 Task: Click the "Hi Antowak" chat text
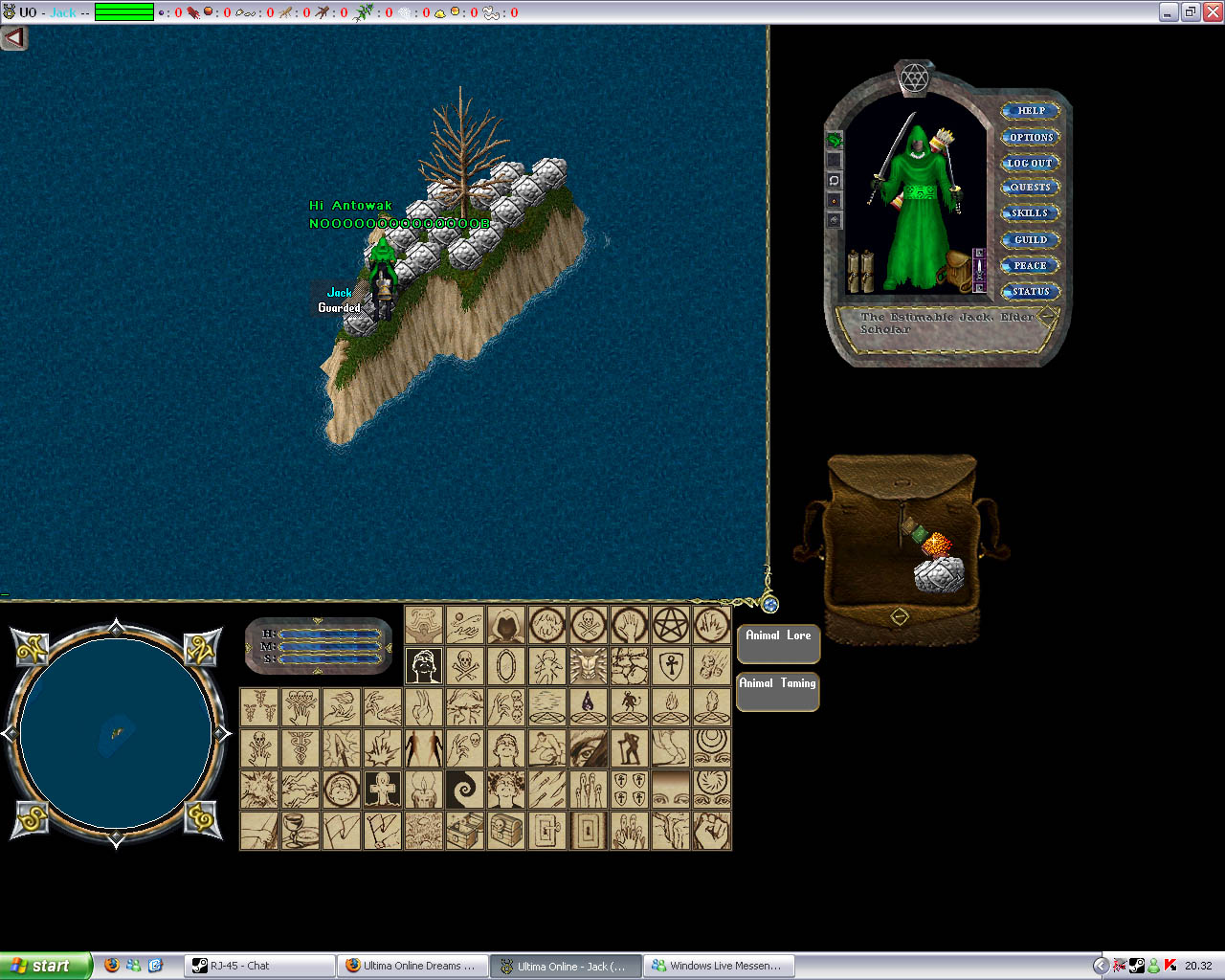[x=350, y=206]
